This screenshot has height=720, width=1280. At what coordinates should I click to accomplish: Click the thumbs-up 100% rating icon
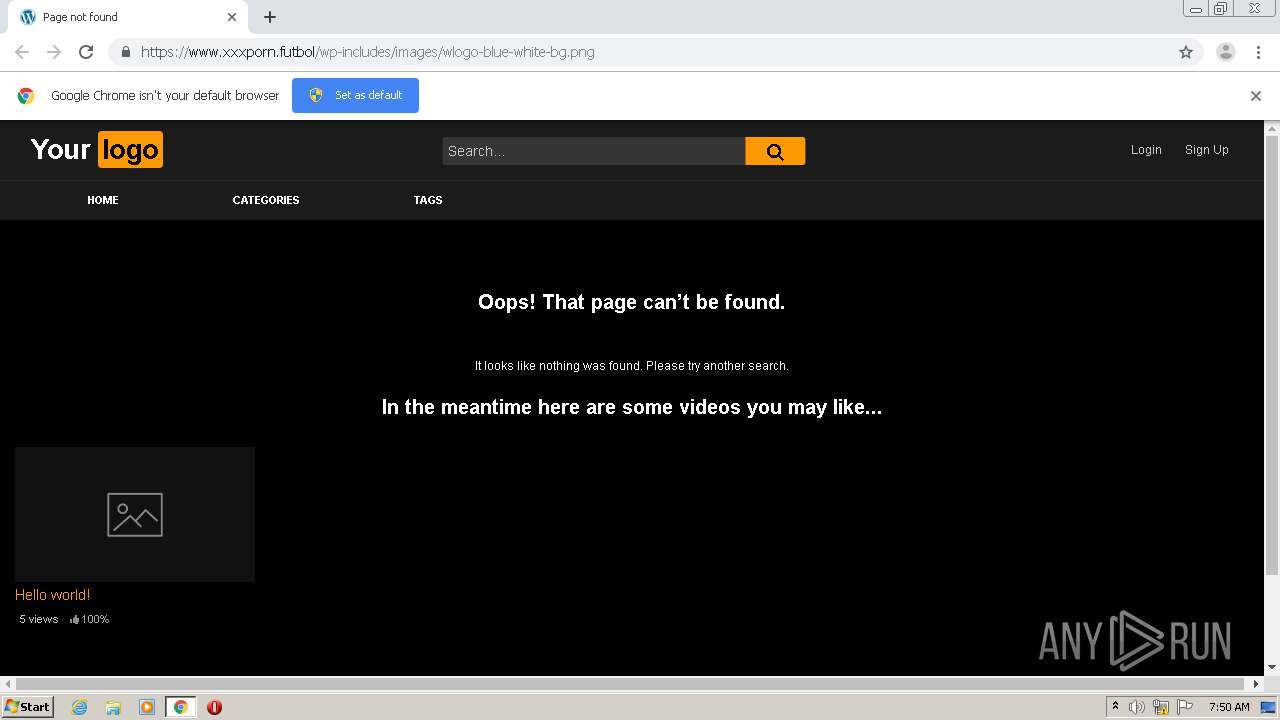[75, 620]
